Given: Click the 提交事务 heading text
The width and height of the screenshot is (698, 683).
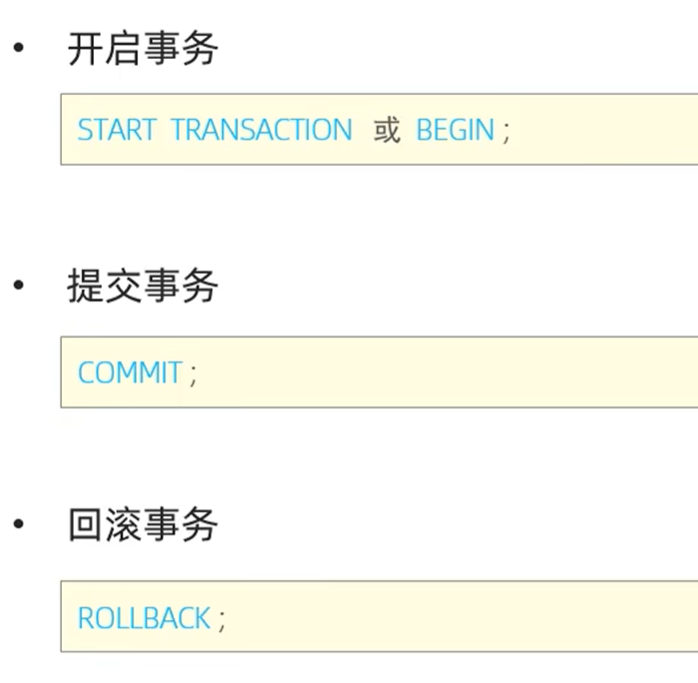Looking at the screenshot, I should 142,286.
